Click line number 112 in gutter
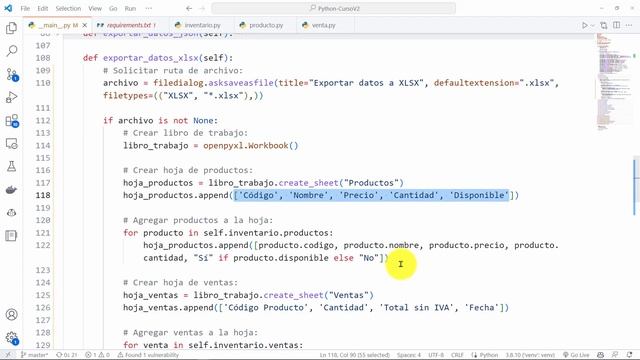Viewport: 640px width, 360px height. coord(43,120)
